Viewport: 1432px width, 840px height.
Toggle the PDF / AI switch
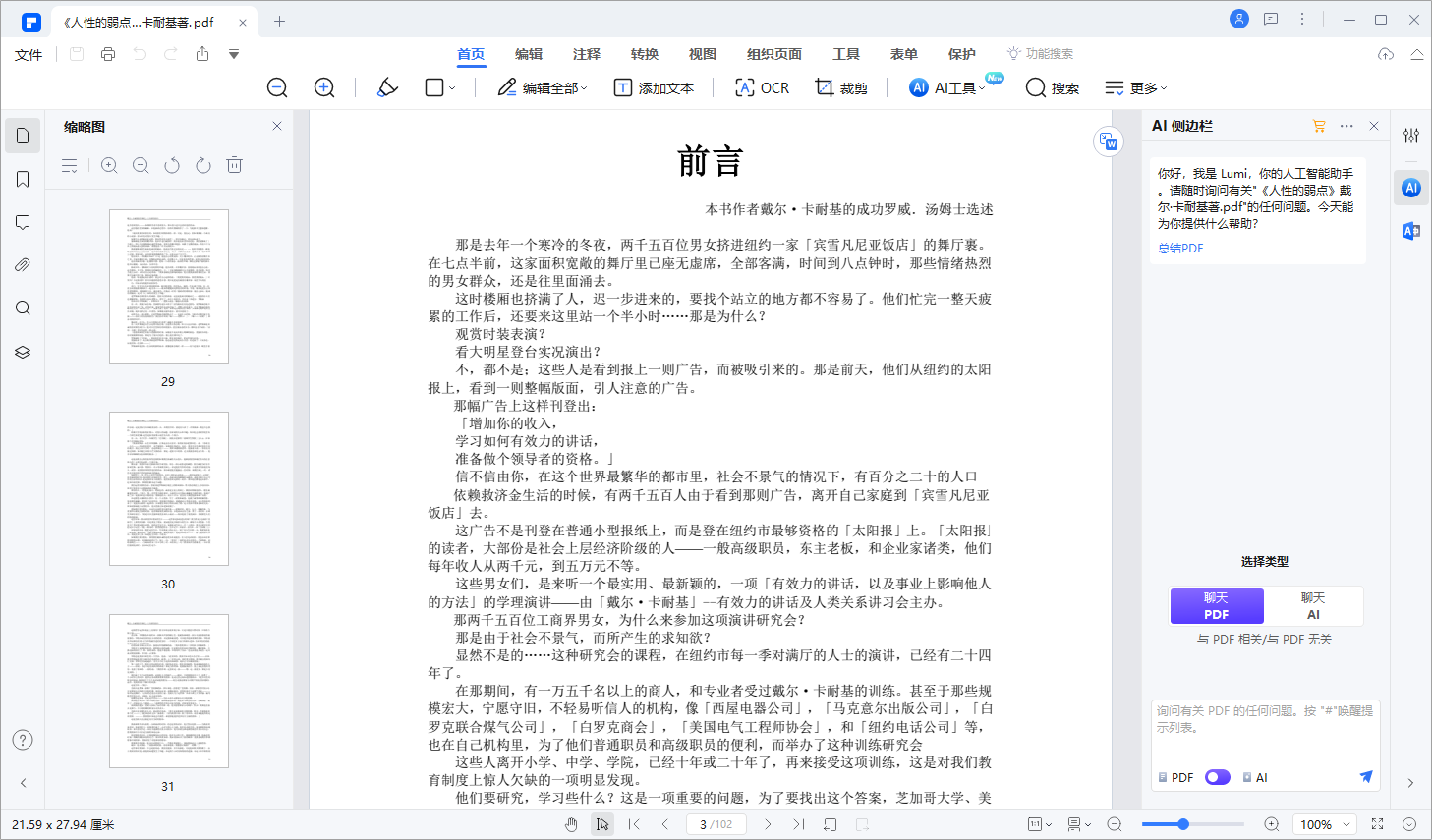pyautogui.click(x=1218, y=777)
